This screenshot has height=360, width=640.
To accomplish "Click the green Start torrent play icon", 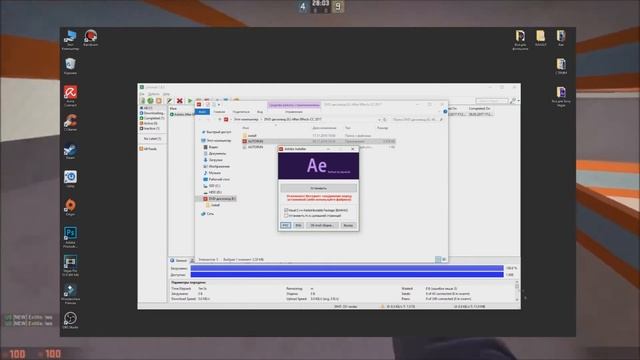I will click(x=190, y=100).
